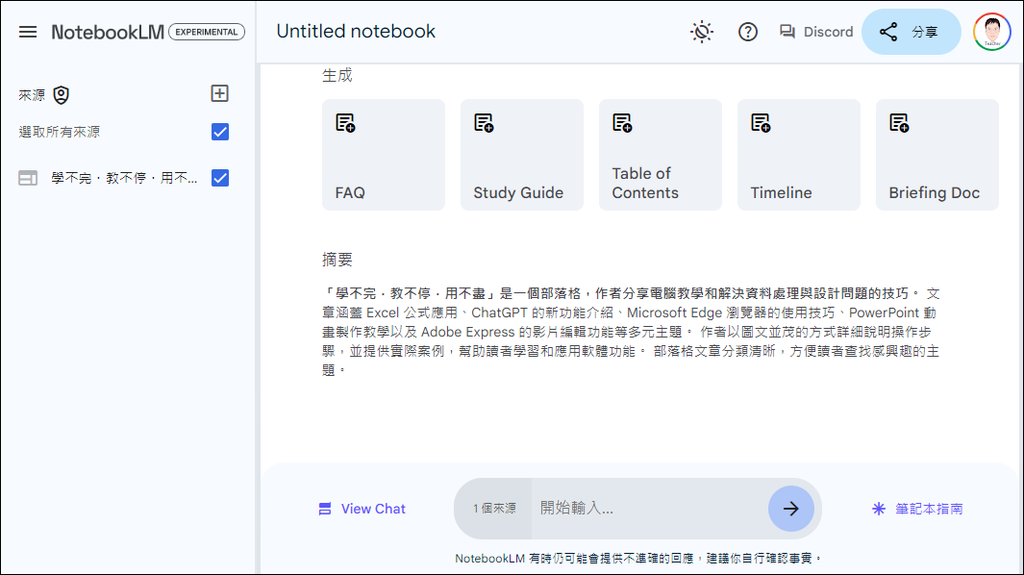Generate a Study Guide
This screenshot has height=575, width=1024.
(522, 155)
